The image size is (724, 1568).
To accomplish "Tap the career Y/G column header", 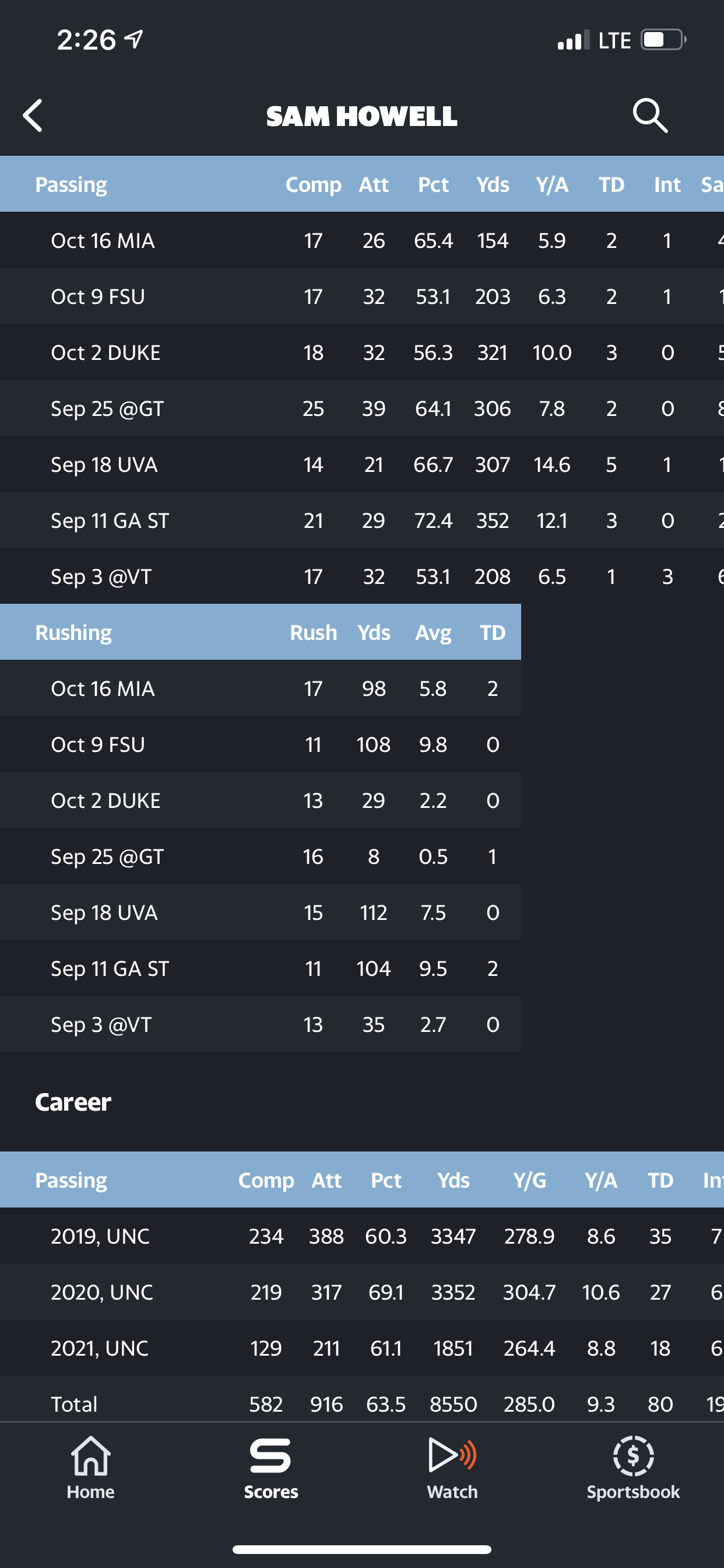I will coord(529,1180).
